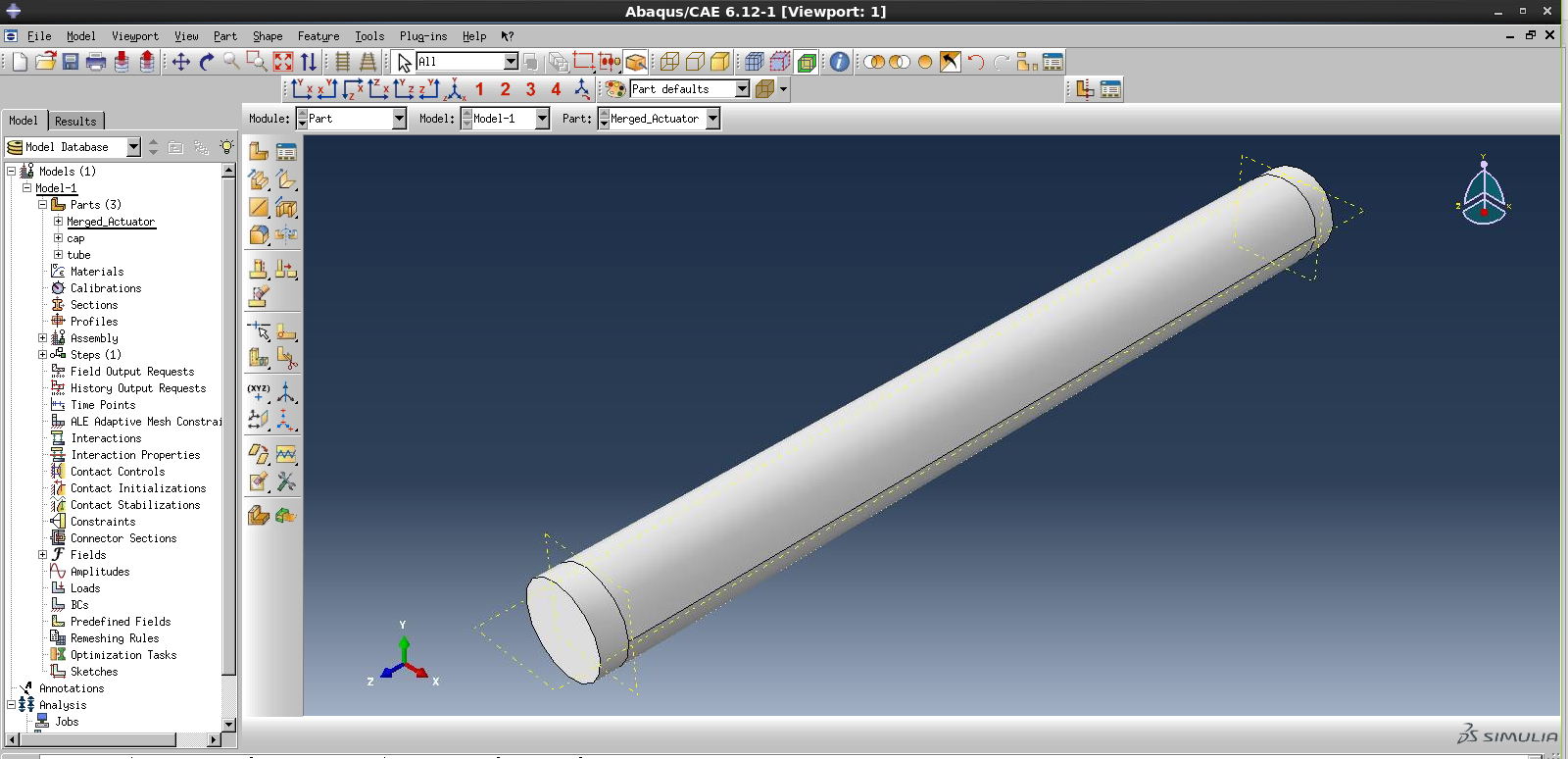1568x759 pixels.
Task: Click the translucency cube color icon
Action: [765, 89]
